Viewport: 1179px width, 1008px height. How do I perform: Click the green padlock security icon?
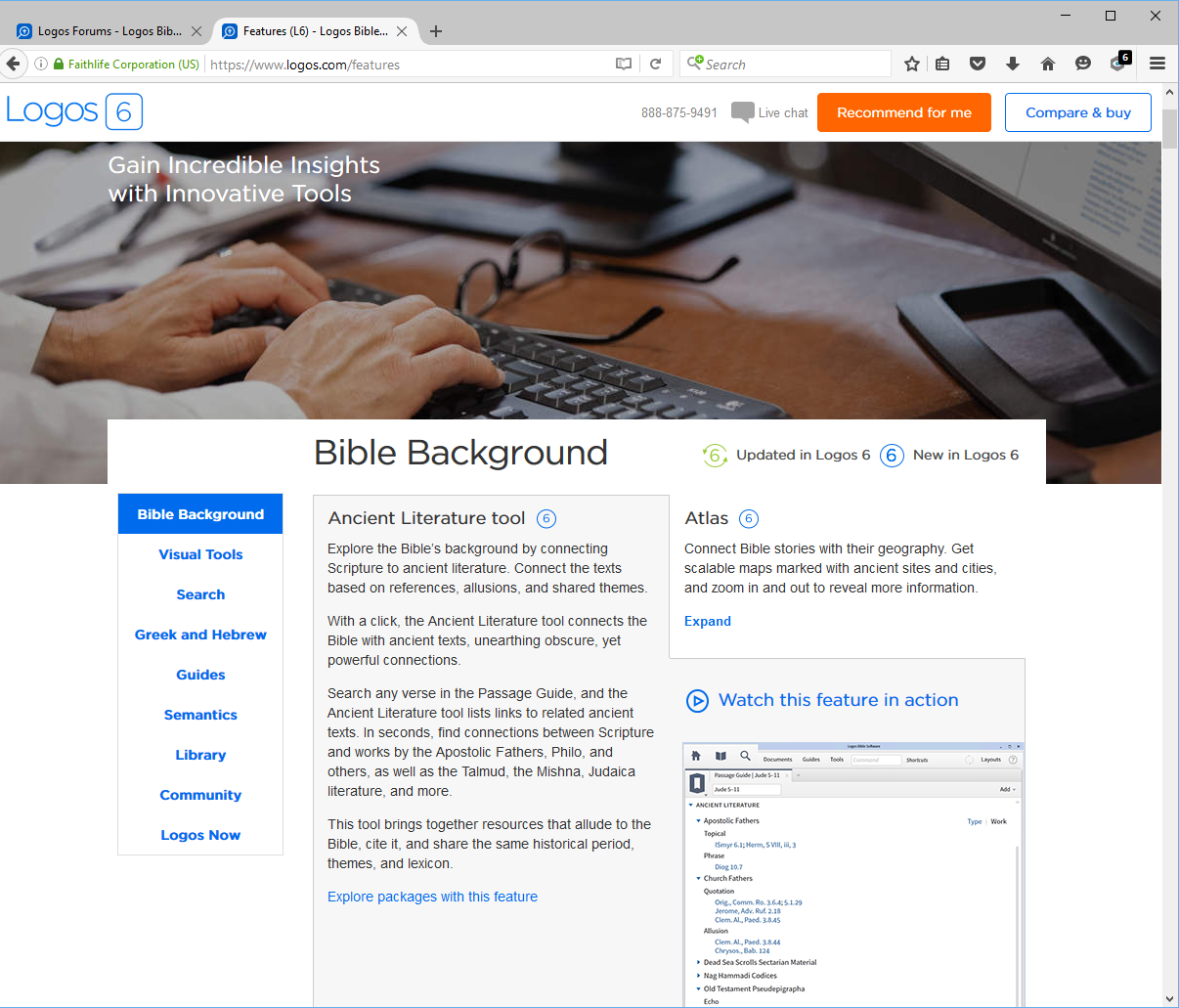[59, 65]
